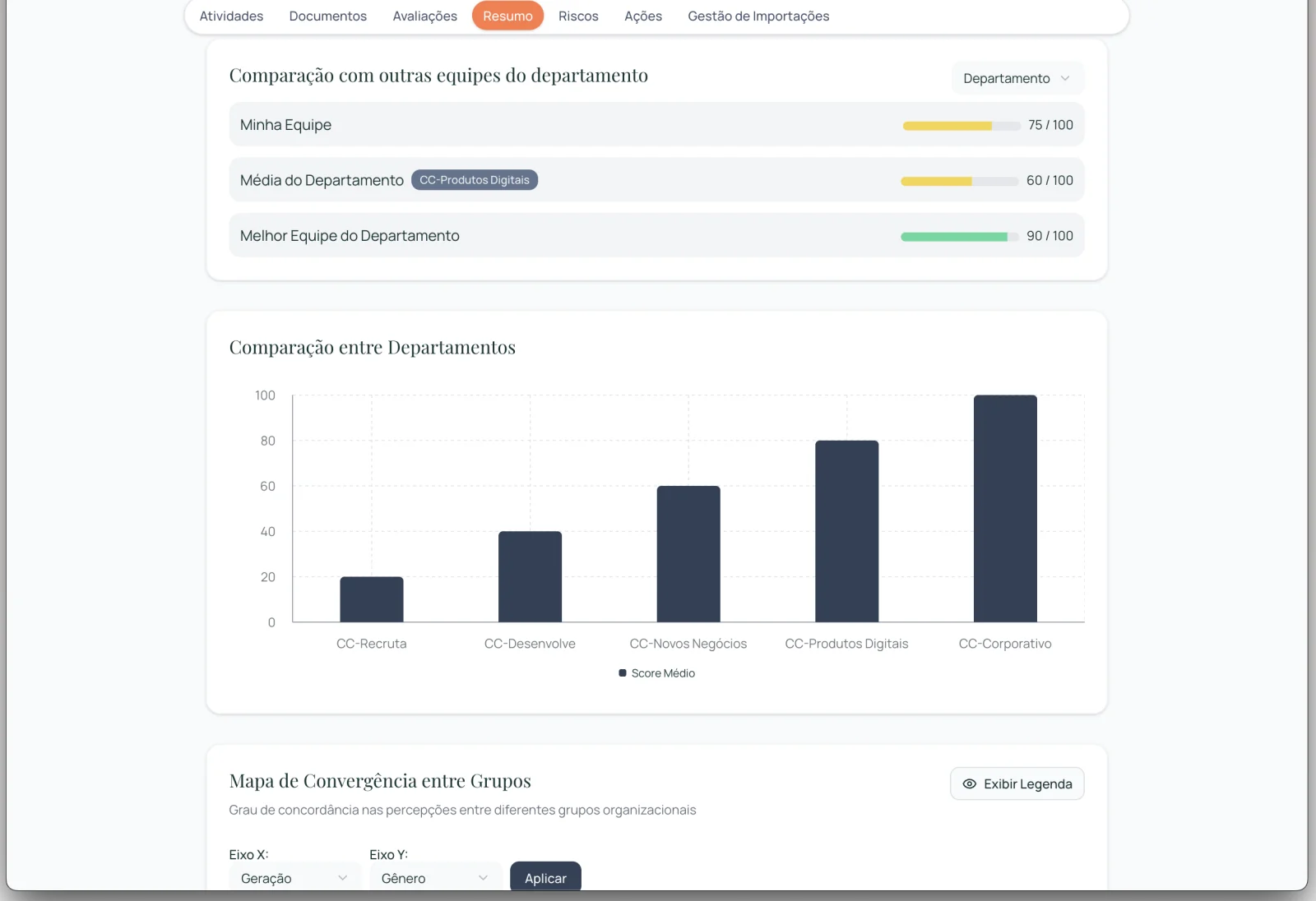Screen dimensions: 1316x901
Task: Click the CC-Recruta bar in chart
Action: tap(372, 599)
